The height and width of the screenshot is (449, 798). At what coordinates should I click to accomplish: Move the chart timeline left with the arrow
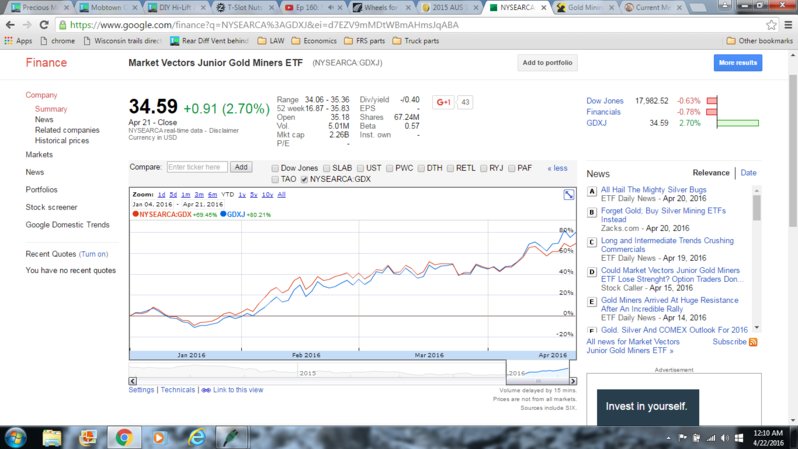pos(133,381)
